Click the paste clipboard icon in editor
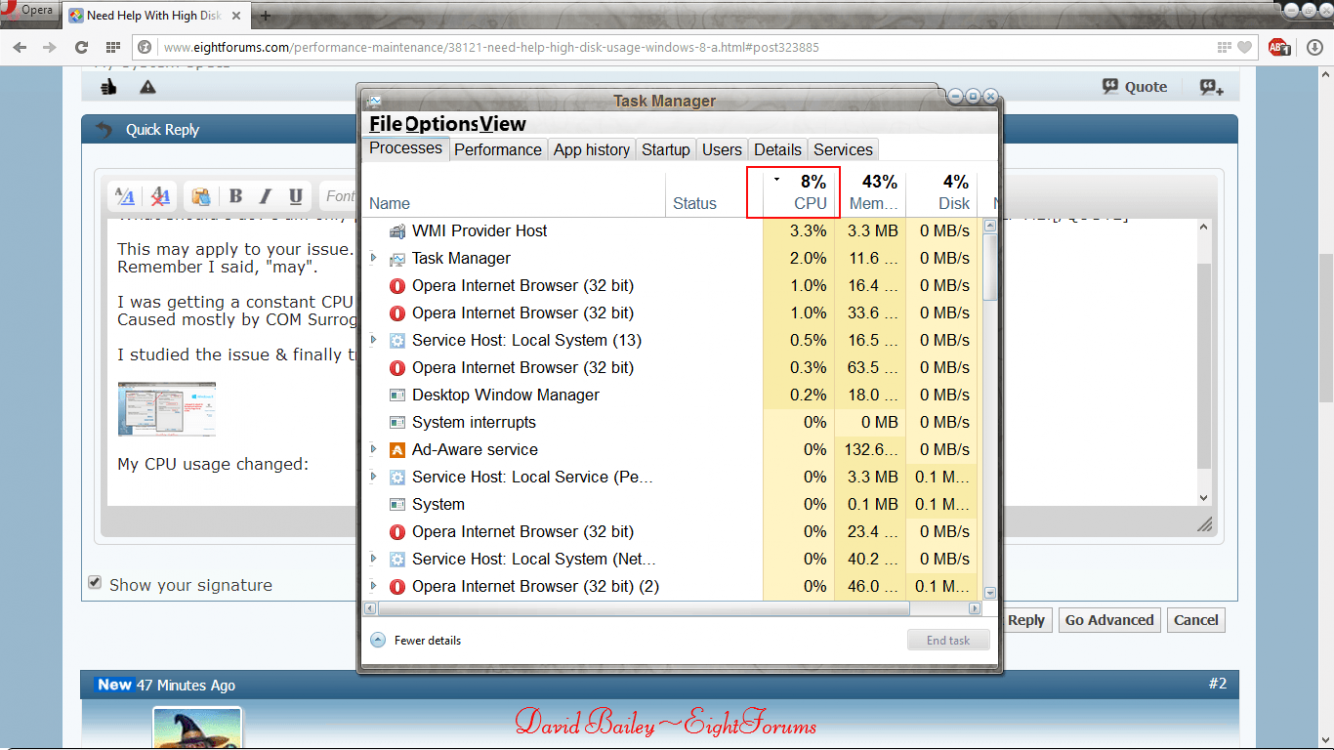The width and height of the screenshot is (1334, 750). click(x=201, y=196)
